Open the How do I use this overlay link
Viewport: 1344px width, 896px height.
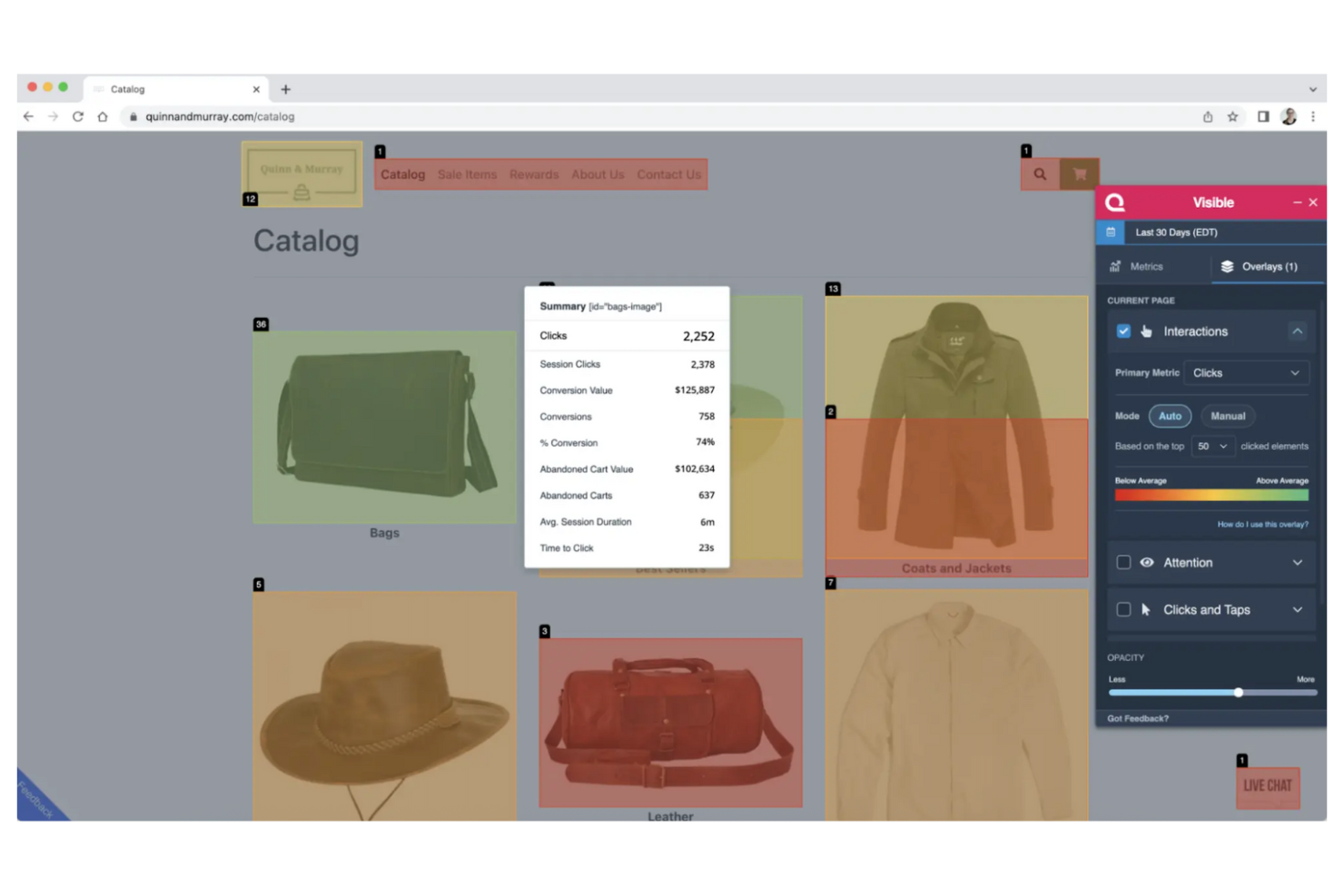tap(1264, 524)
